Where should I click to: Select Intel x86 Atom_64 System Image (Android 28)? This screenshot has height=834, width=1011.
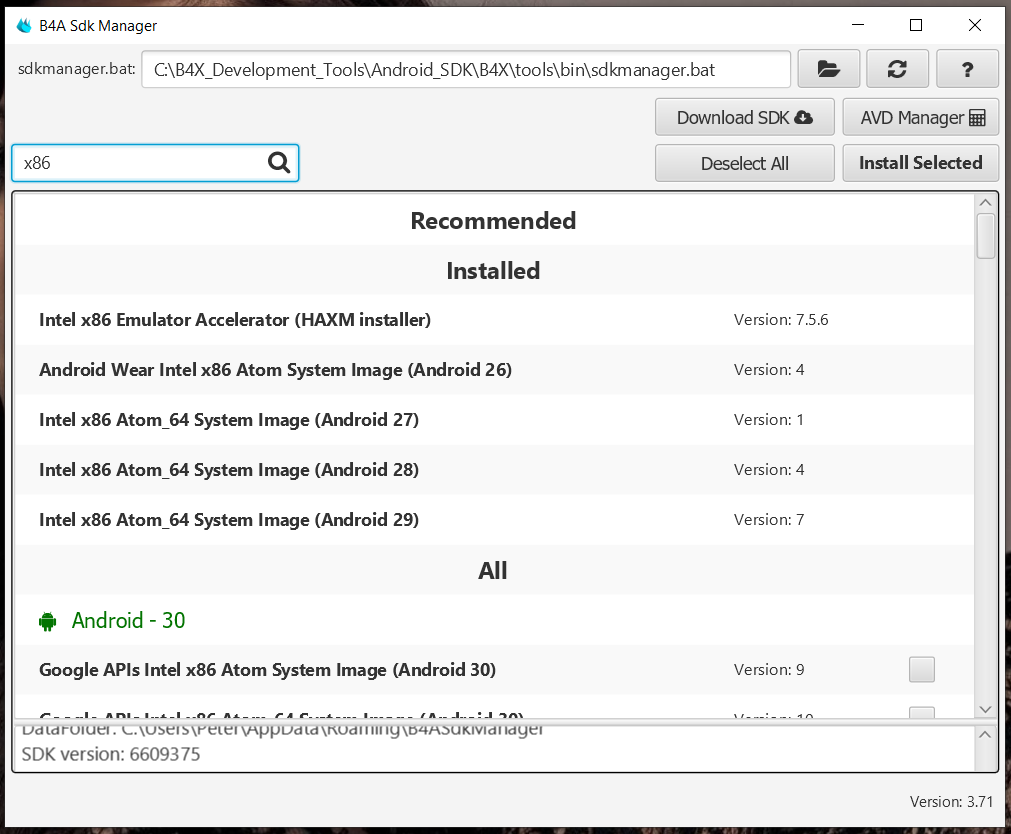point(494,470)
